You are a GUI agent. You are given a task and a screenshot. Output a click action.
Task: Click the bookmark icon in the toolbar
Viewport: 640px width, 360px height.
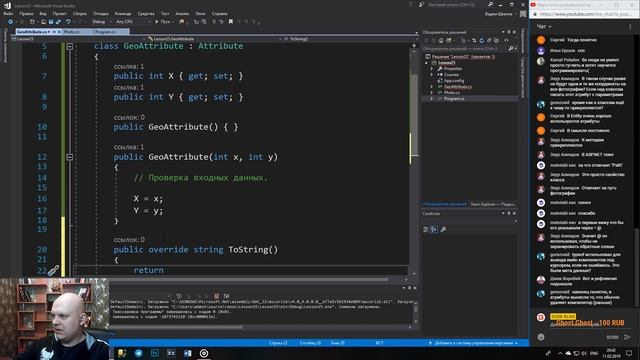point(231,22)
